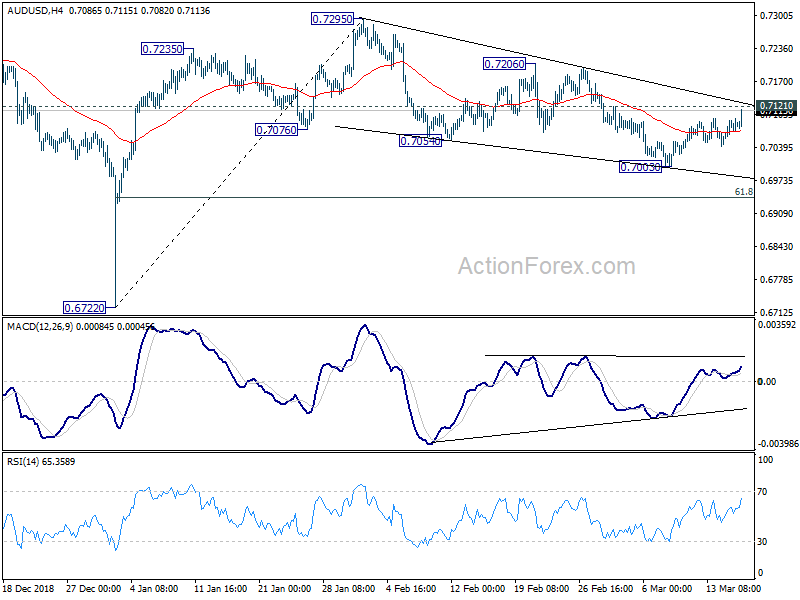Click the 27 Dec 00:00 date label
This screenshot has width=800, height=600.
pos(93,588)
